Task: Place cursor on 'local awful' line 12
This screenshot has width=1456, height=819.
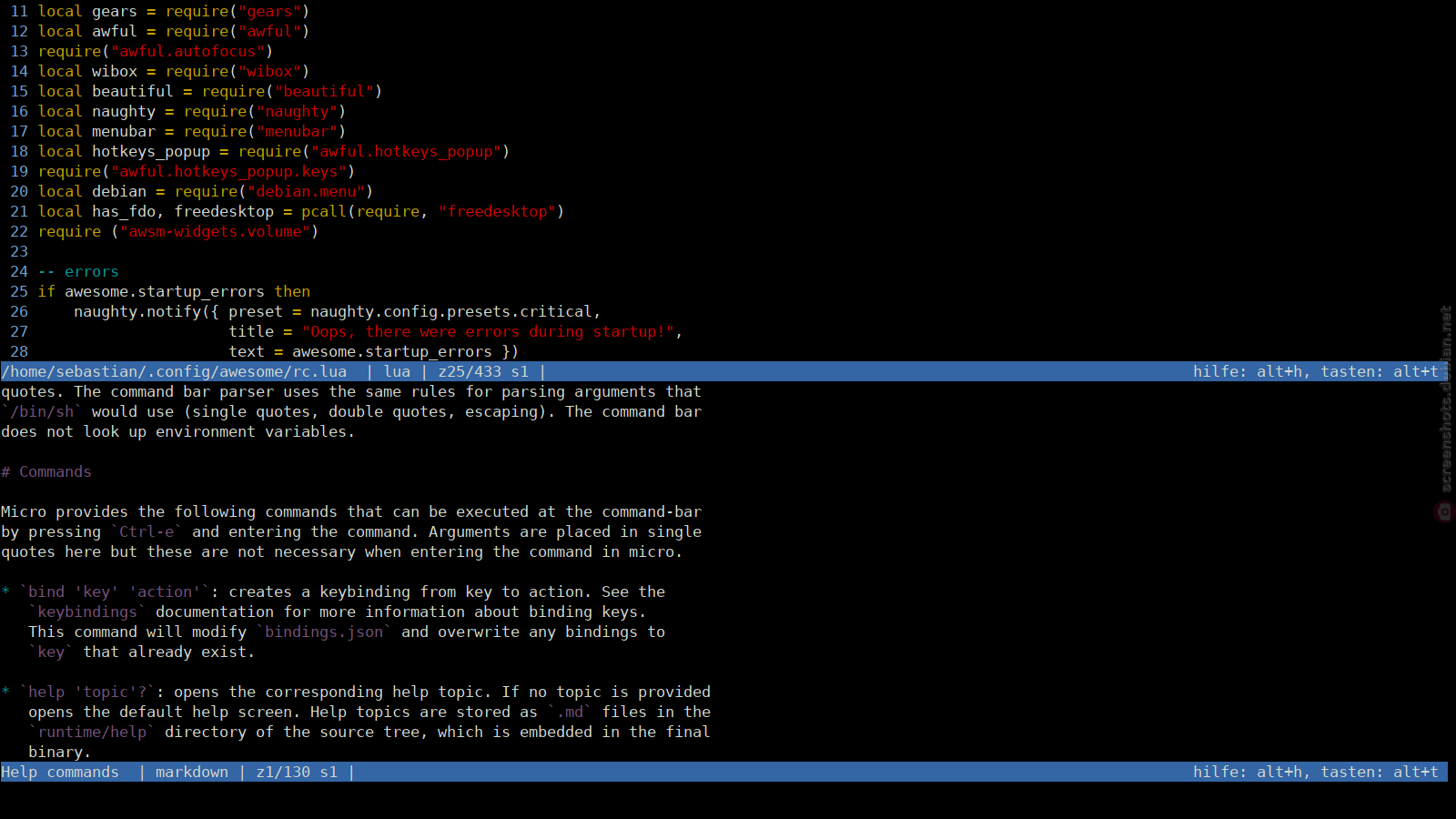Action: [87, 31]
